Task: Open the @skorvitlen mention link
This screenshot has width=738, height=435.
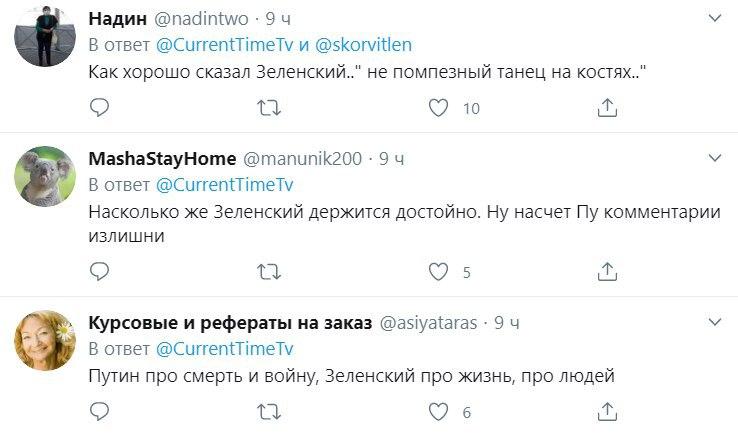Action: point(364,46)
